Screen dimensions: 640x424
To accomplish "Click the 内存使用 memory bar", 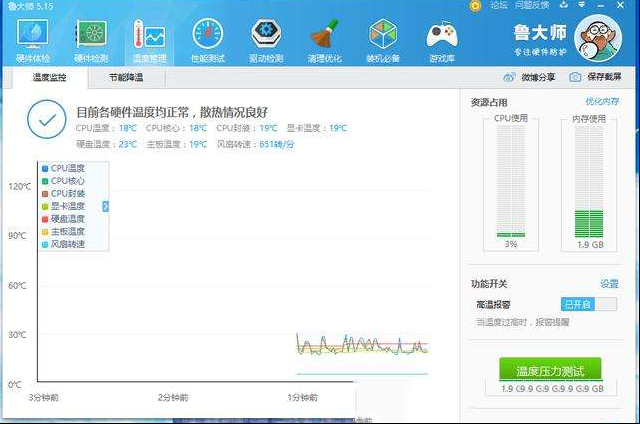I will tap(589, 182).
